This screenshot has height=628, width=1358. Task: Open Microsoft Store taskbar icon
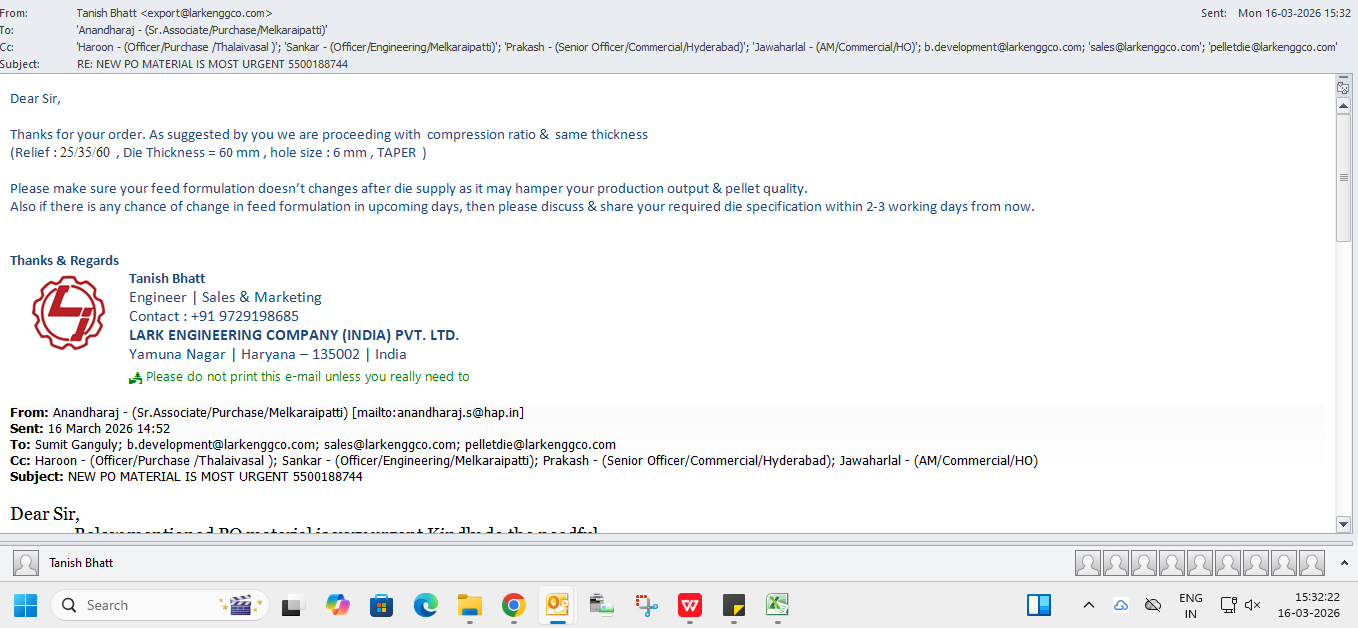tap(381, 605)
